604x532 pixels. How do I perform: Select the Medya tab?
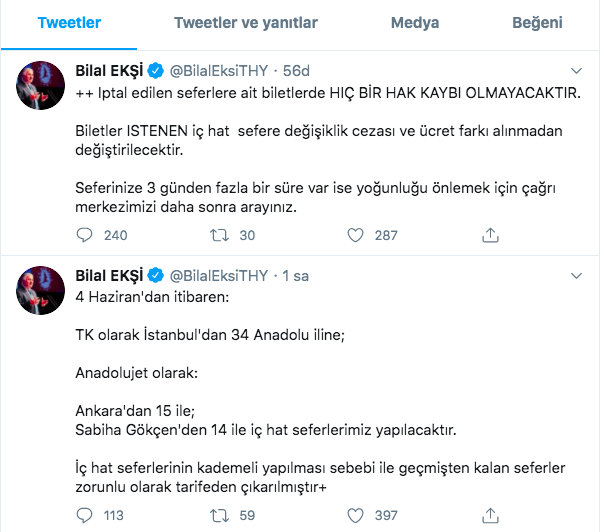point(414,22)
